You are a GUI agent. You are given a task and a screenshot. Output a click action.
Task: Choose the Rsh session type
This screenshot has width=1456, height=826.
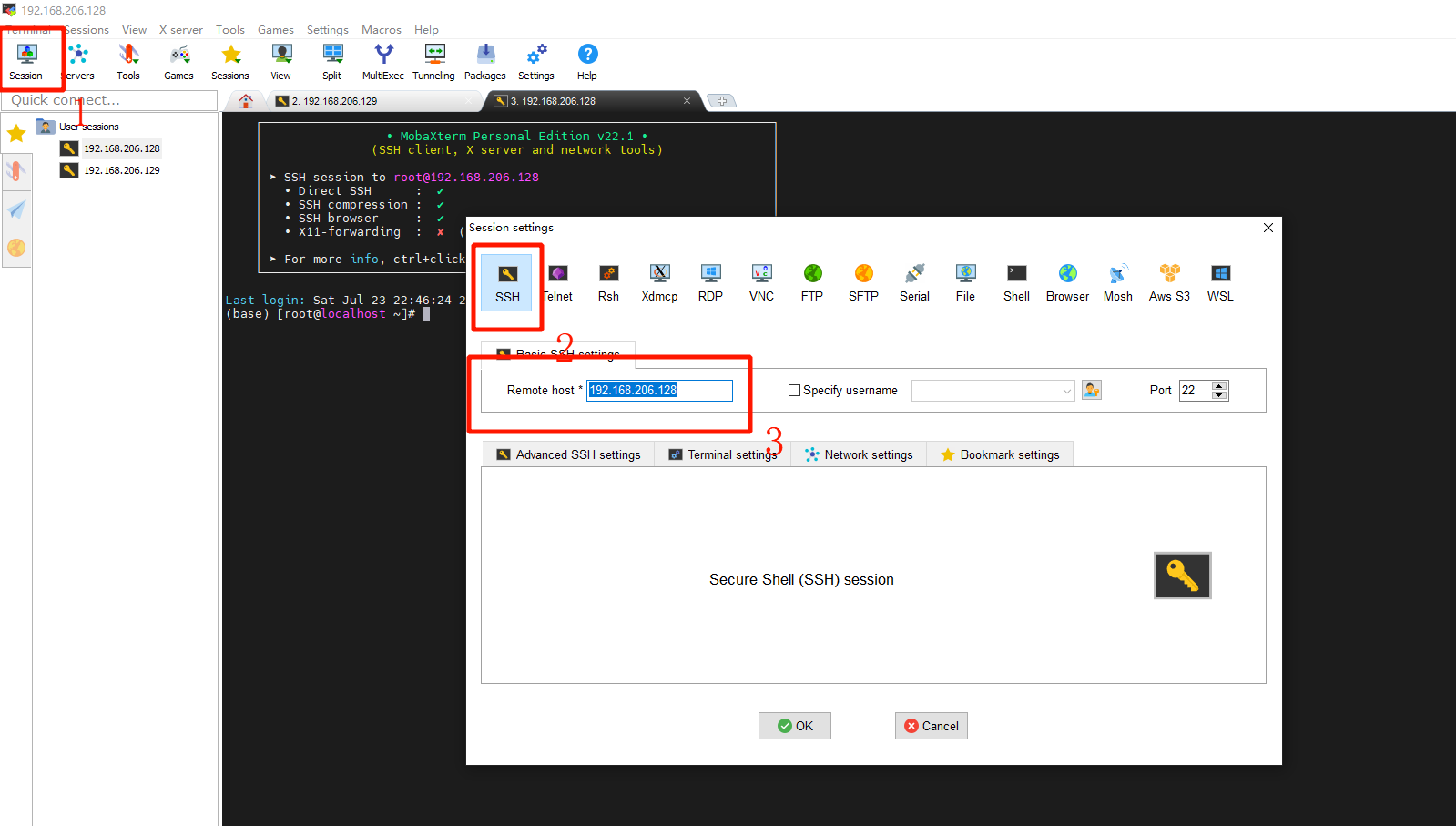[x=609, y=283]
